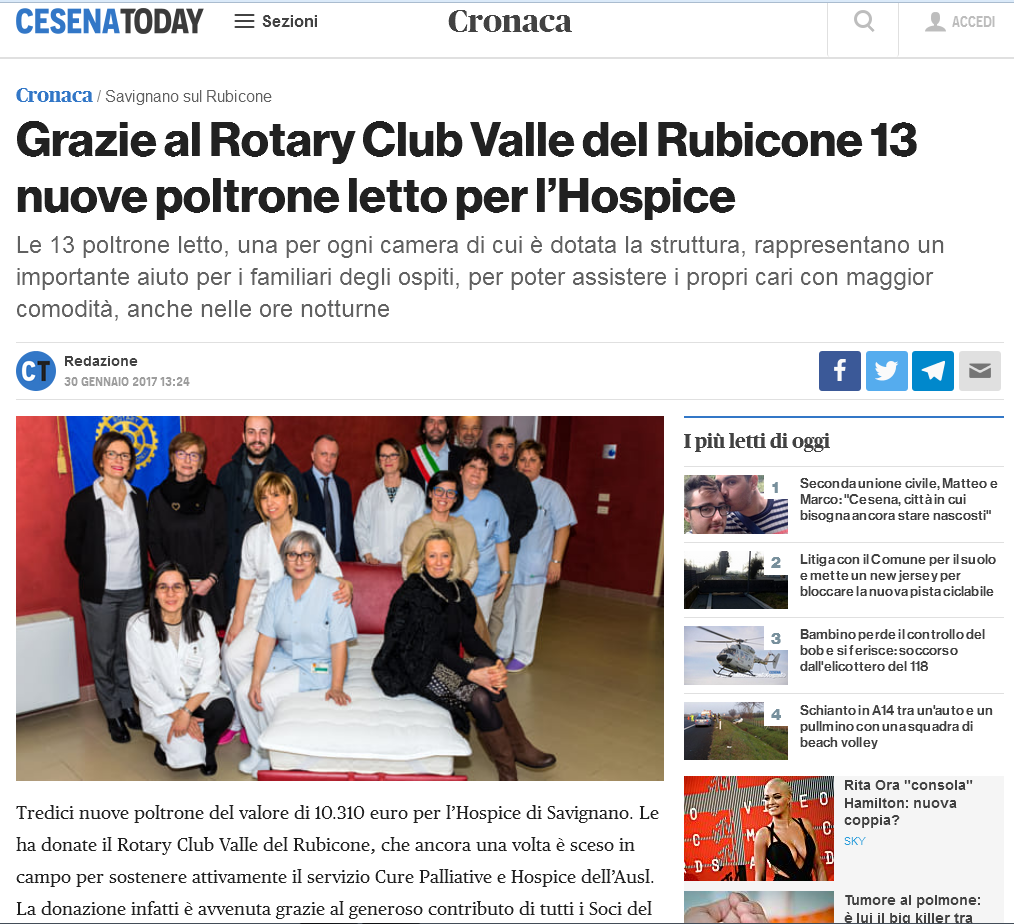Image resolution: width=1014 pixels, height=924 pixels.
Task: Open the Sezioni hamburger menu
Action: pos(276,21)
